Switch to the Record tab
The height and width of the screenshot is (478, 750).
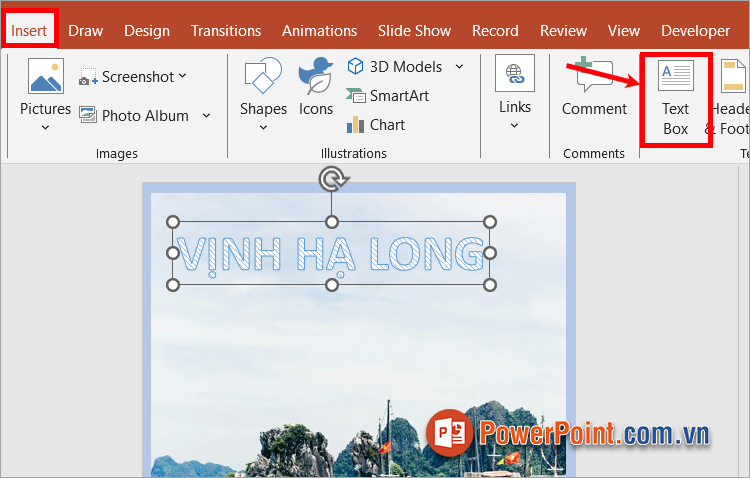(x=495, y=31)
